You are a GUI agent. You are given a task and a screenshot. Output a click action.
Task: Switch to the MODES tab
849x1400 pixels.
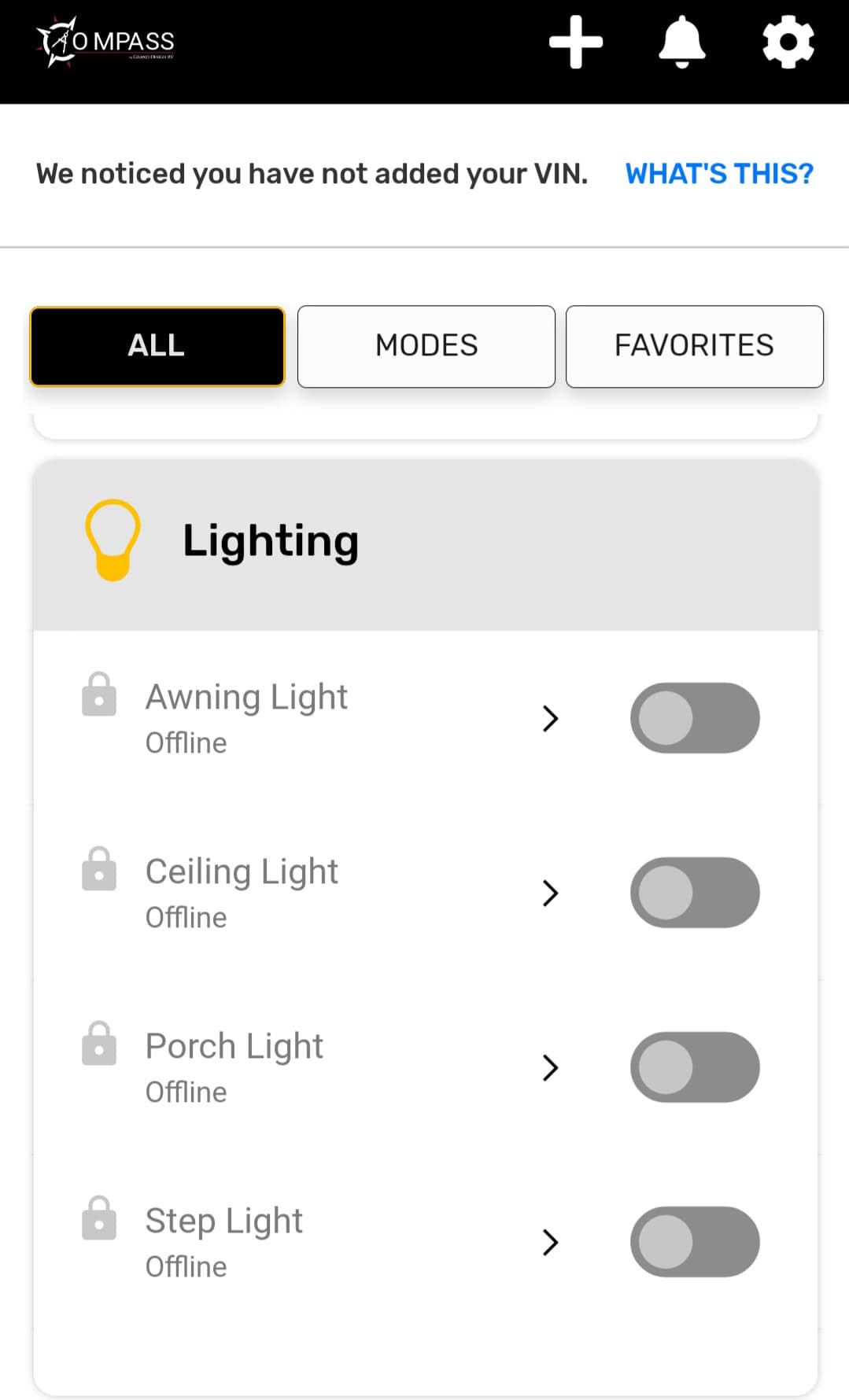(x=426, y=346)
